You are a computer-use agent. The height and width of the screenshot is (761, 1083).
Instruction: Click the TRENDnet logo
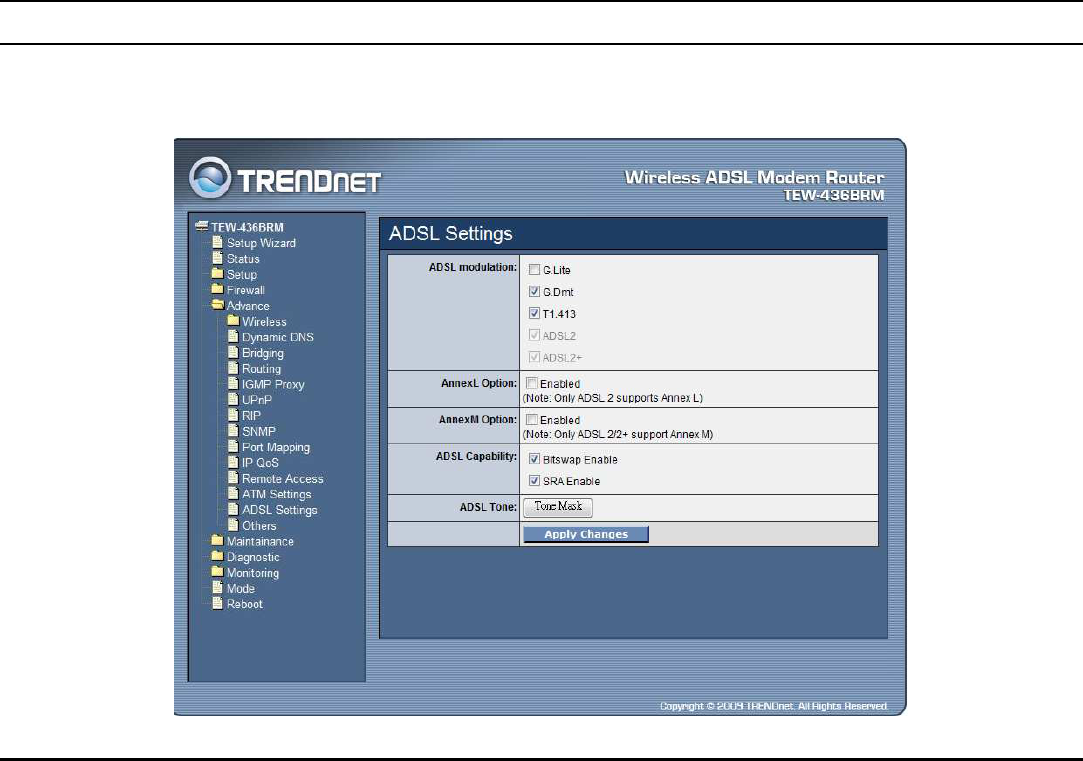(x=285, y=178)
